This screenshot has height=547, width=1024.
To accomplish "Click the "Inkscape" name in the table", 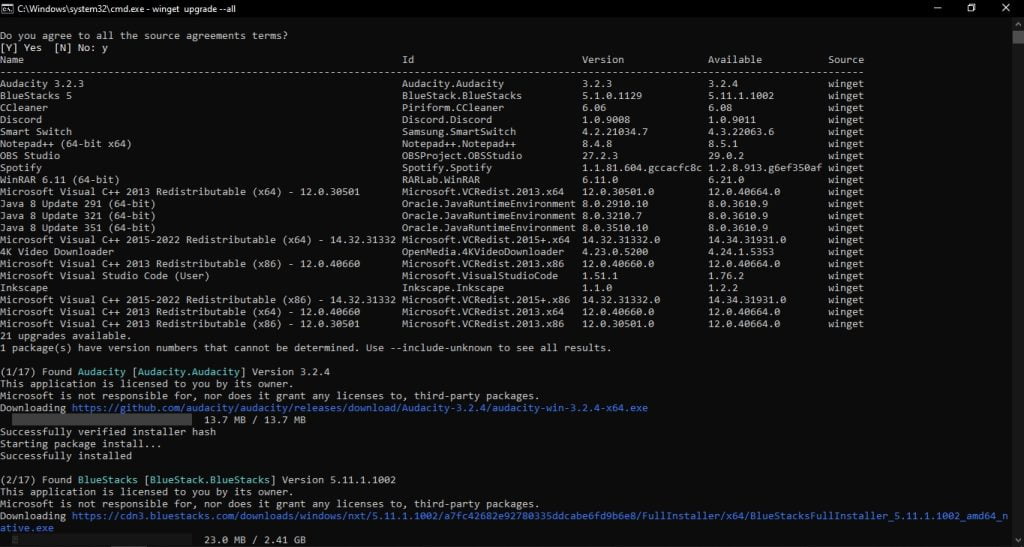I will (x=24, y=288).
